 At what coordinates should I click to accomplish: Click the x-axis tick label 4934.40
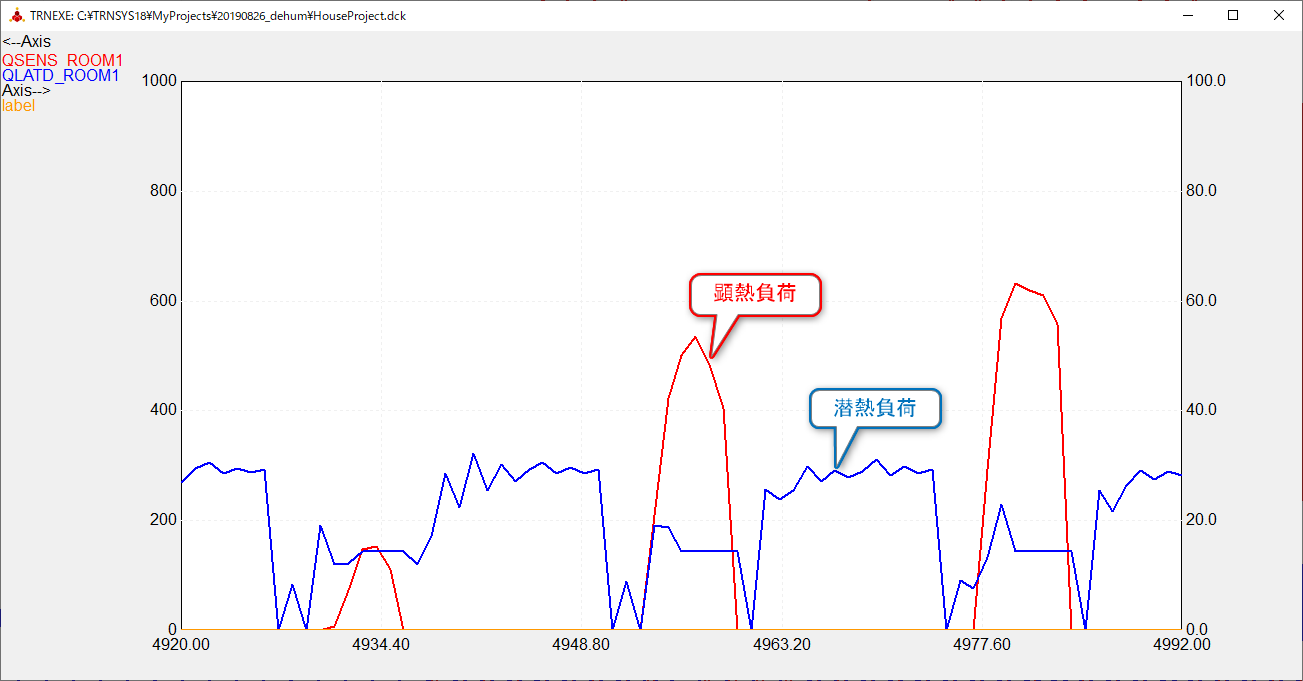coord(381,644)
